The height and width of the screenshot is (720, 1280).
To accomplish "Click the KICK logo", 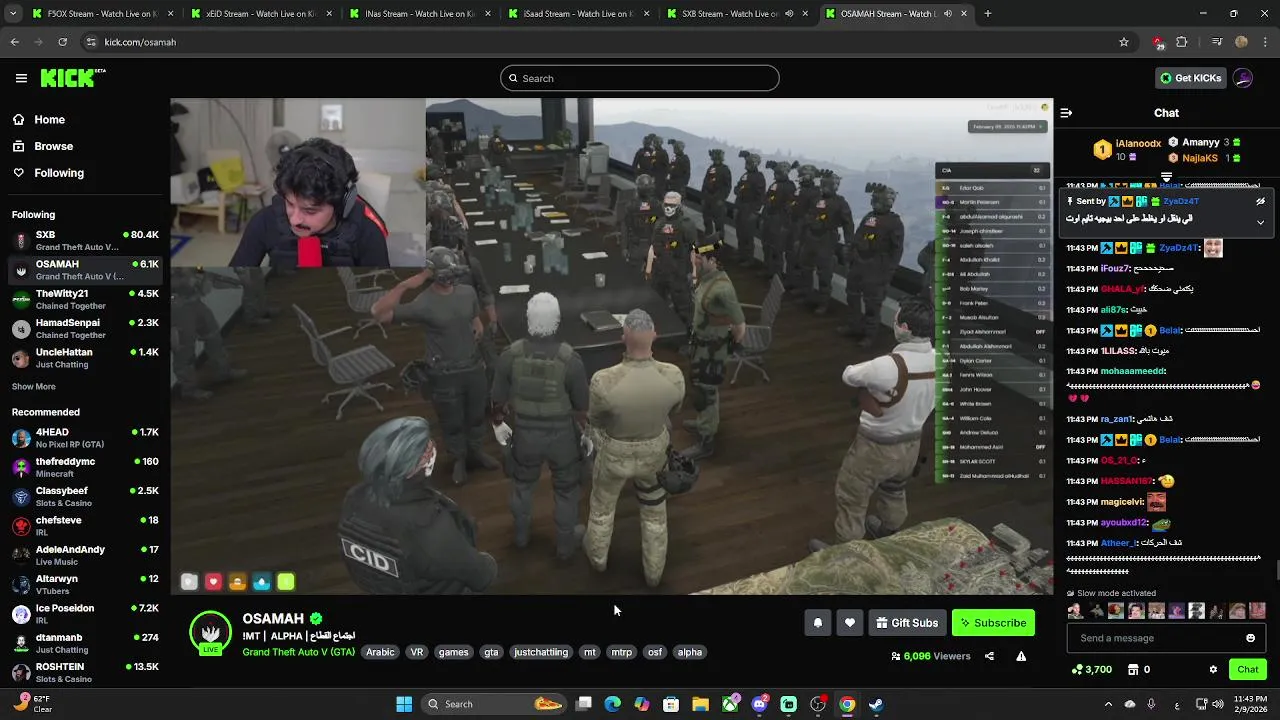I will pos(73,78).
